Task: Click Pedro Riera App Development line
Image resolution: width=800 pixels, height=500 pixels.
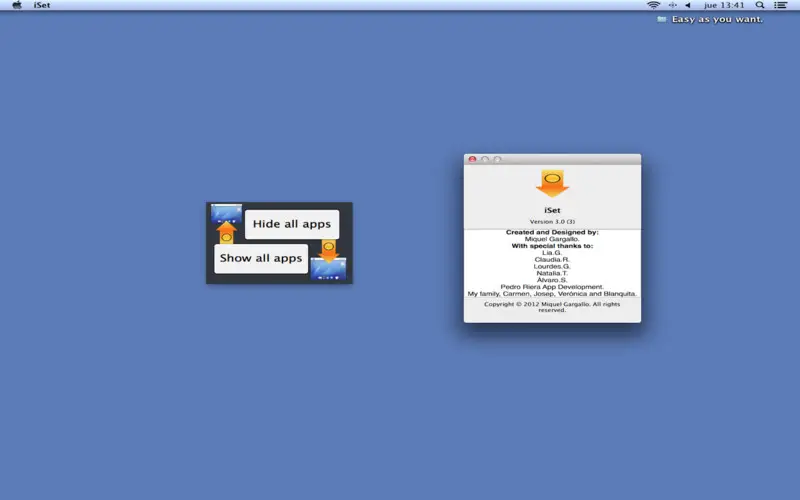Action: pos(552,287)
